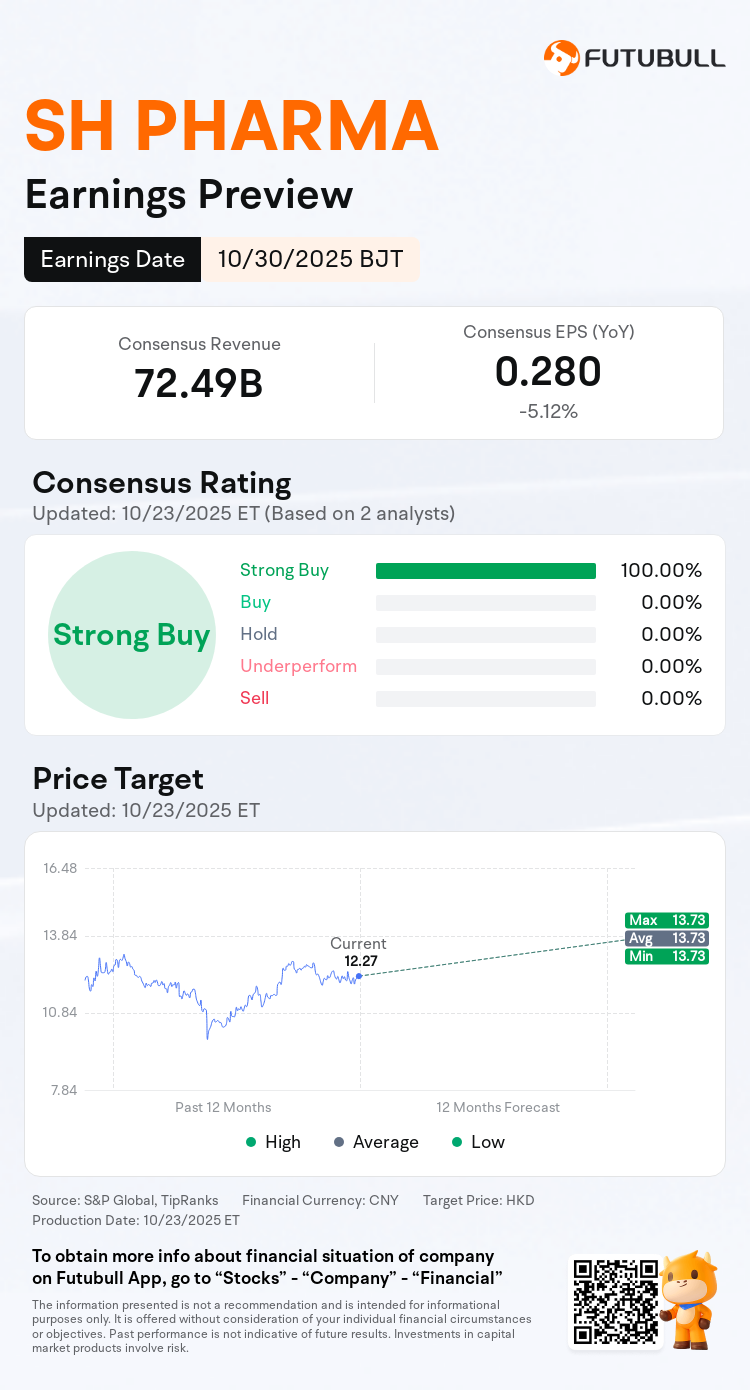Select the Max 13.73 price label
Viewport: 750px width, 1390px height.
tap(666, 920)
